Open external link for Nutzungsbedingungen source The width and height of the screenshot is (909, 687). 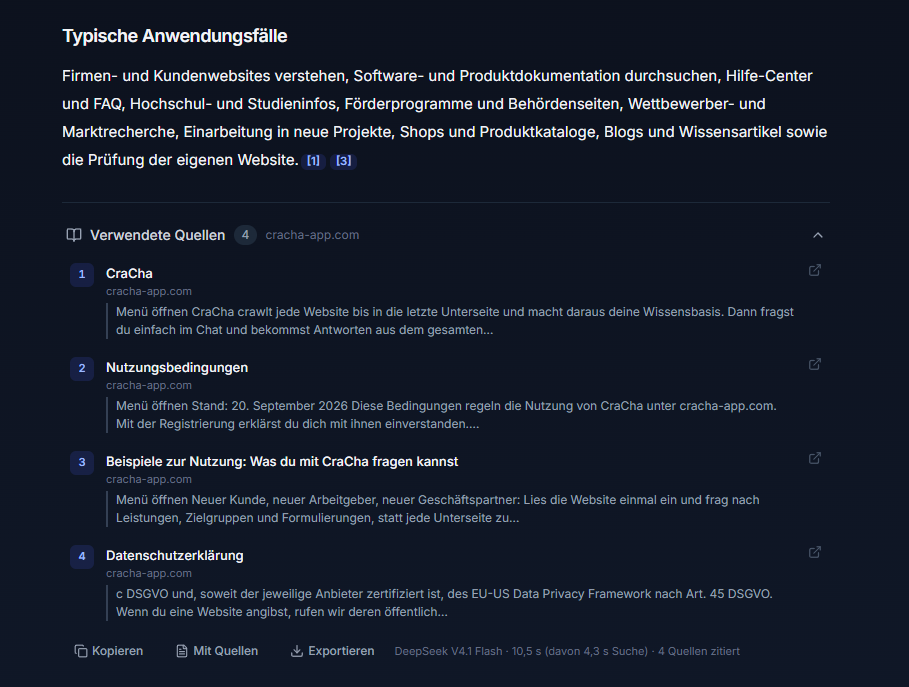tap(815, 364)
